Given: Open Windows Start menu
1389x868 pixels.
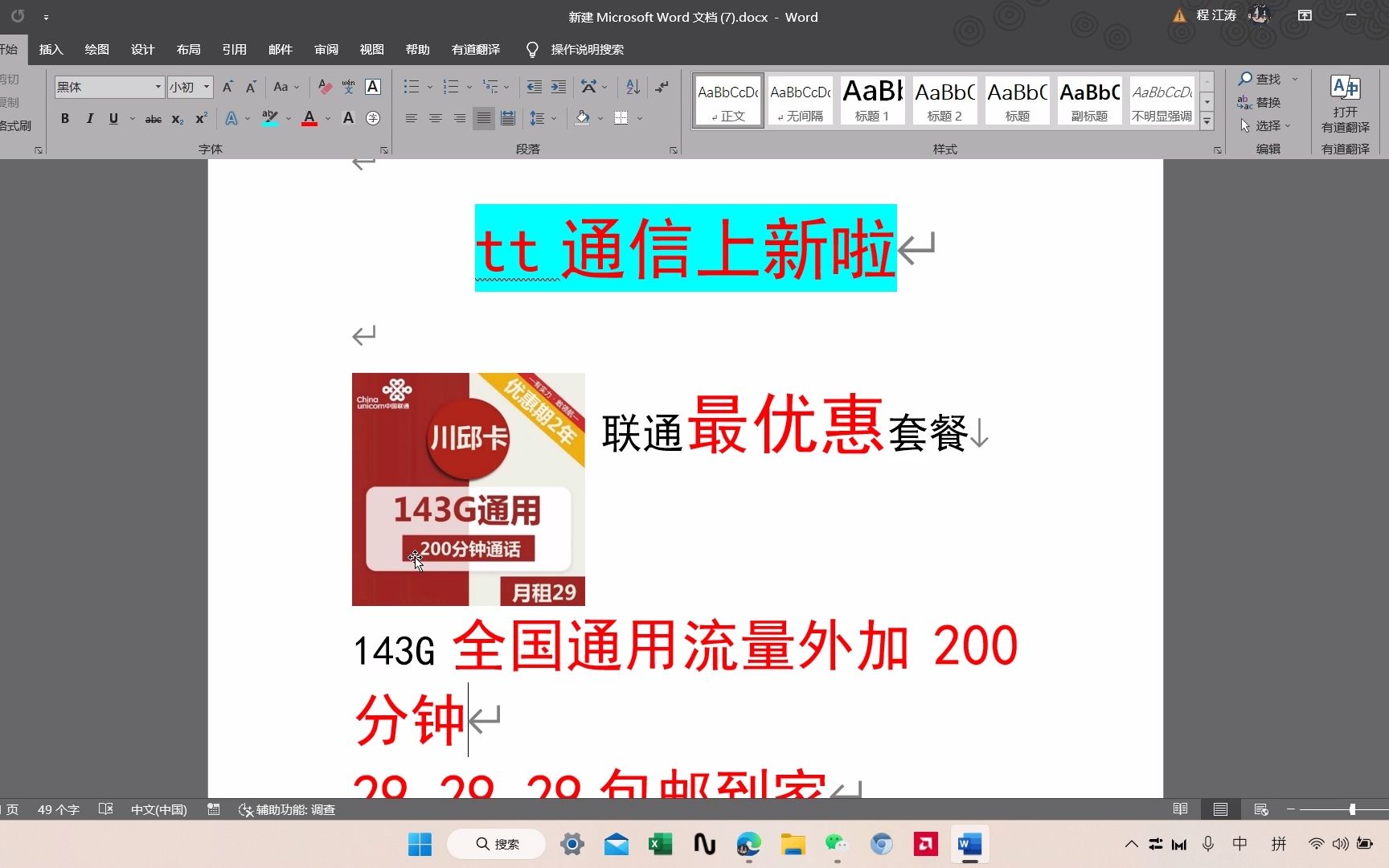Looking at the screenshot, I should coord(420,844).
